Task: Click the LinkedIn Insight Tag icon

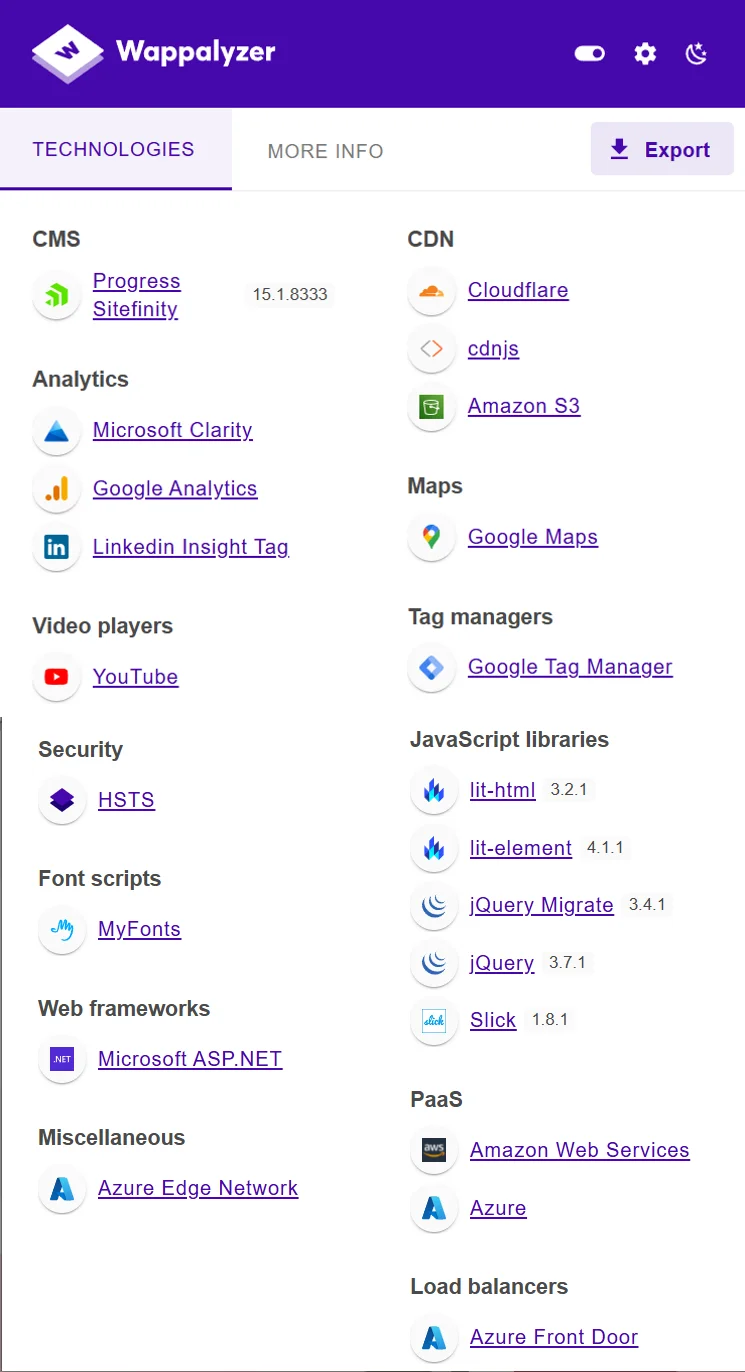Action: coord(57,547)
